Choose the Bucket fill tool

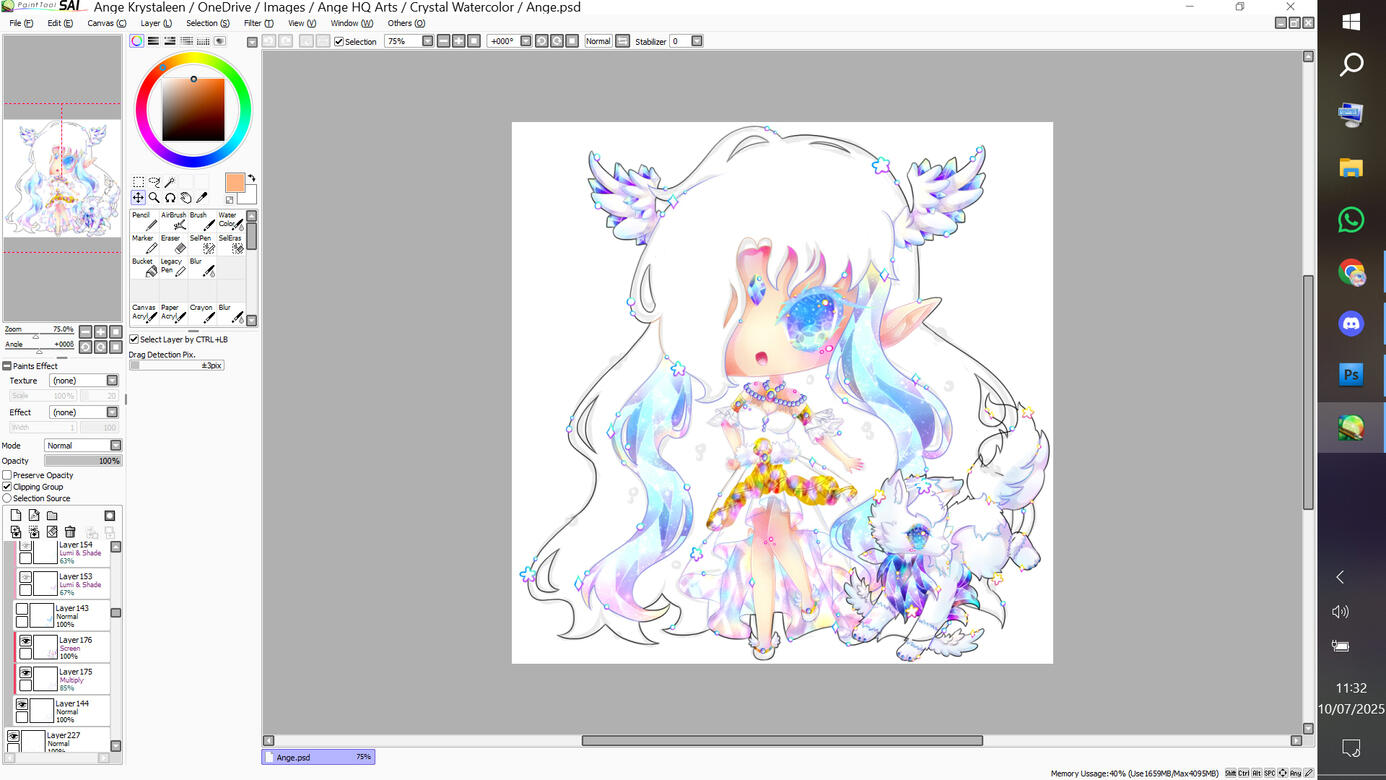(145, 267)
